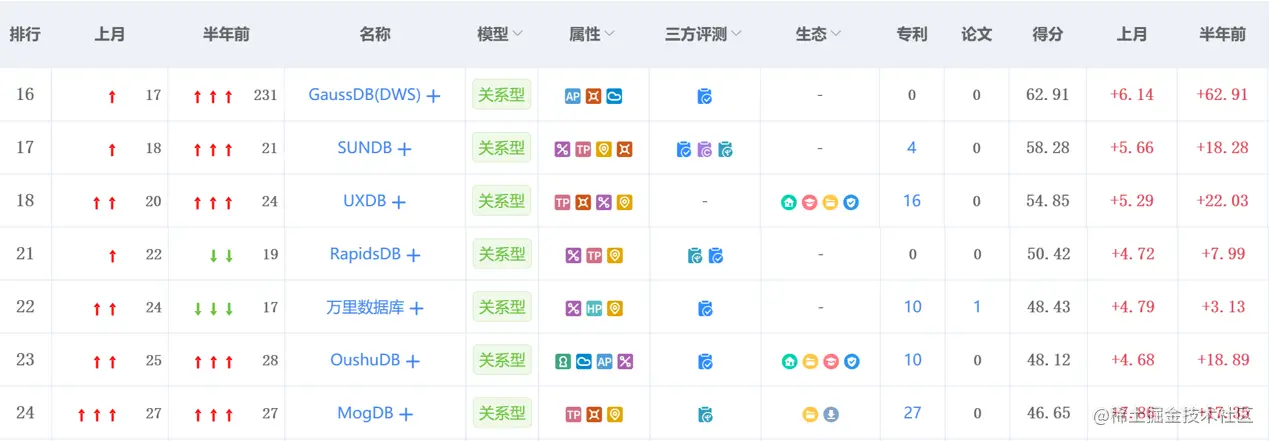Click the score value 58.28

click(x=1048, y=148)
